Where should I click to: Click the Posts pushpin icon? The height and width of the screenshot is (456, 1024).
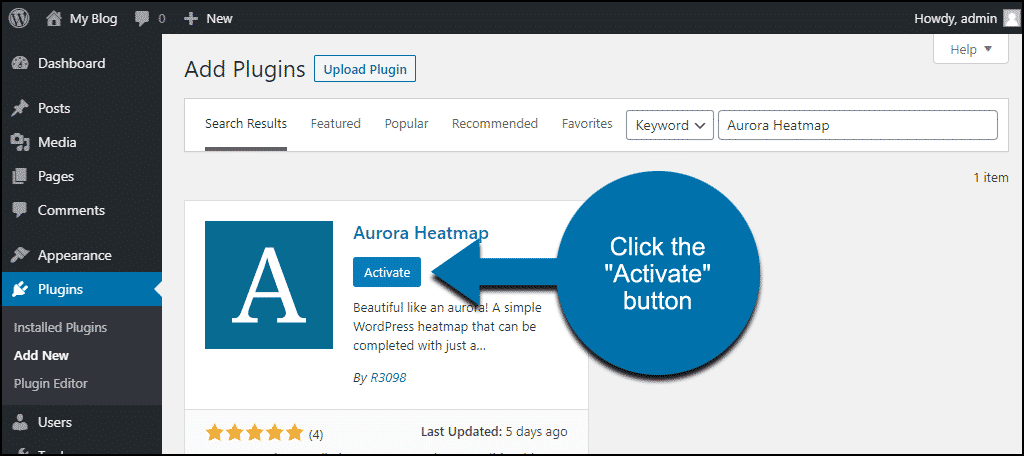21,108
